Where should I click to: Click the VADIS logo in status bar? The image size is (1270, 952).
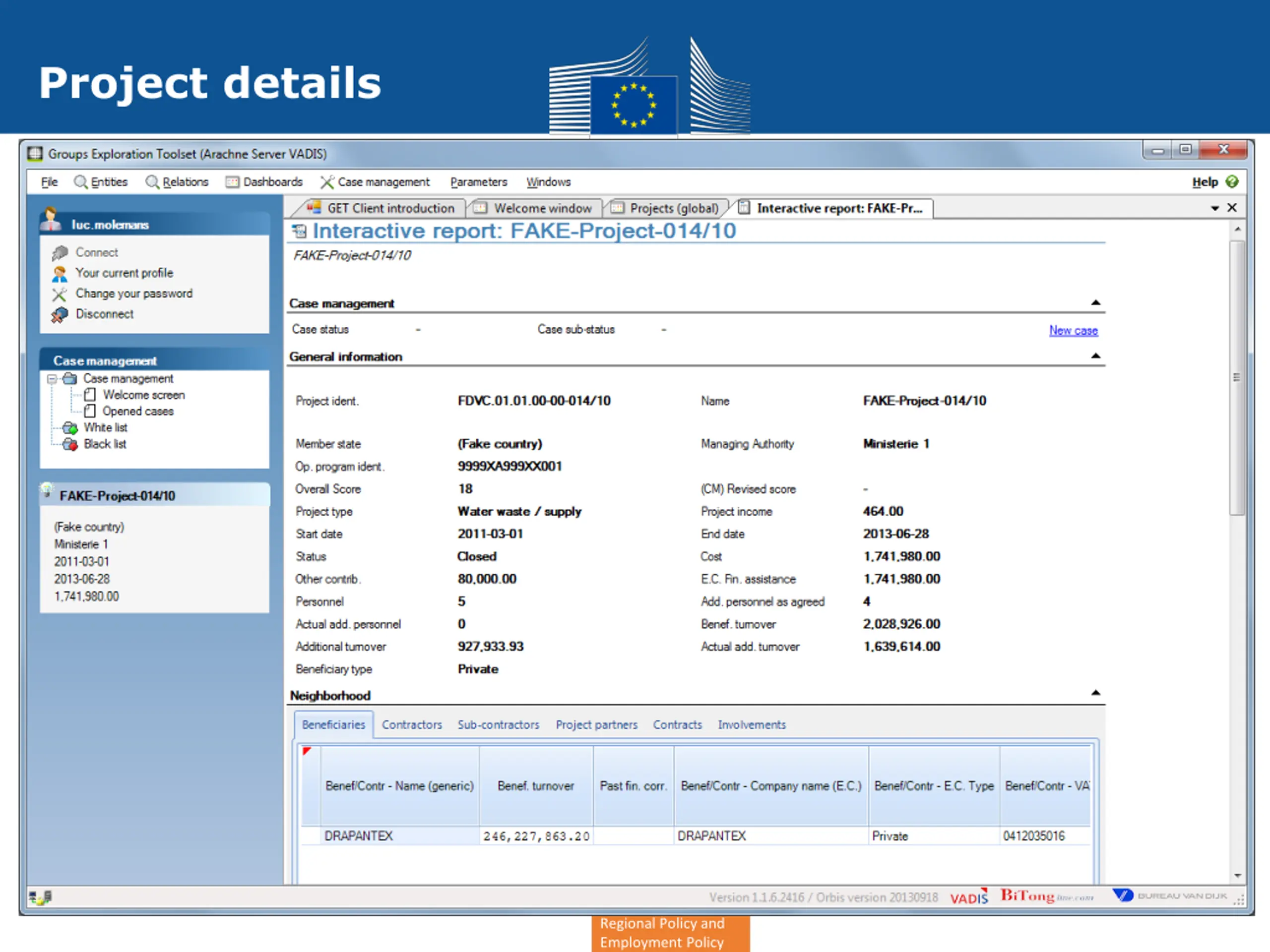(x=968, y=896)
